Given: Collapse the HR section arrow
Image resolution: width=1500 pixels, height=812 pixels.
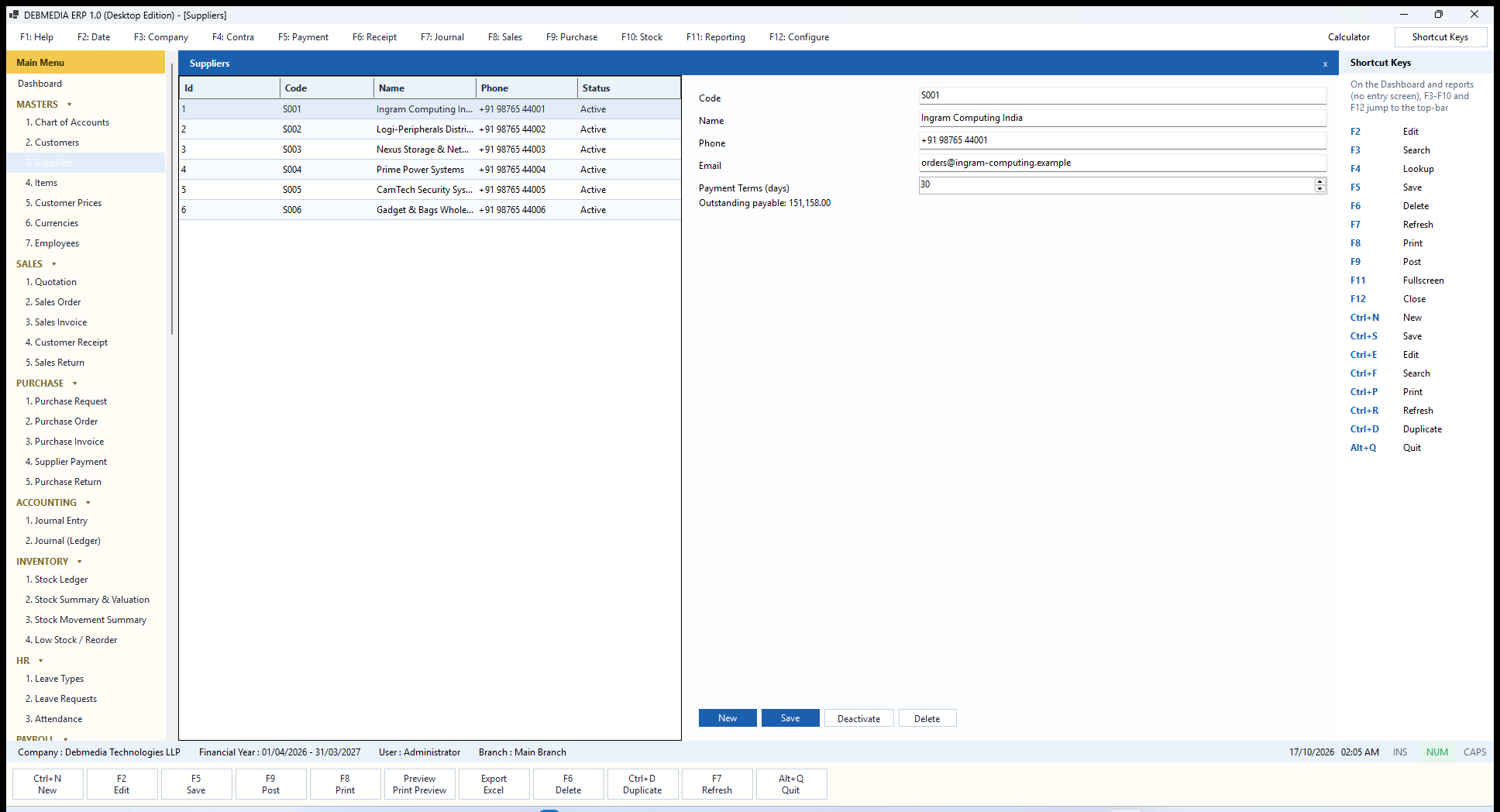Looking at the screenshot, I should point(41,661).
